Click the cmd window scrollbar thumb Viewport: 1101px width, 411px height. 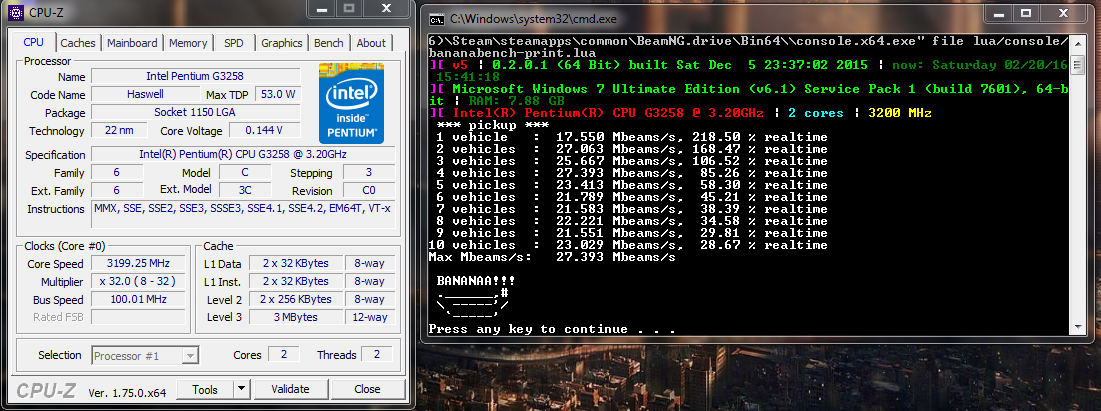1077,67
